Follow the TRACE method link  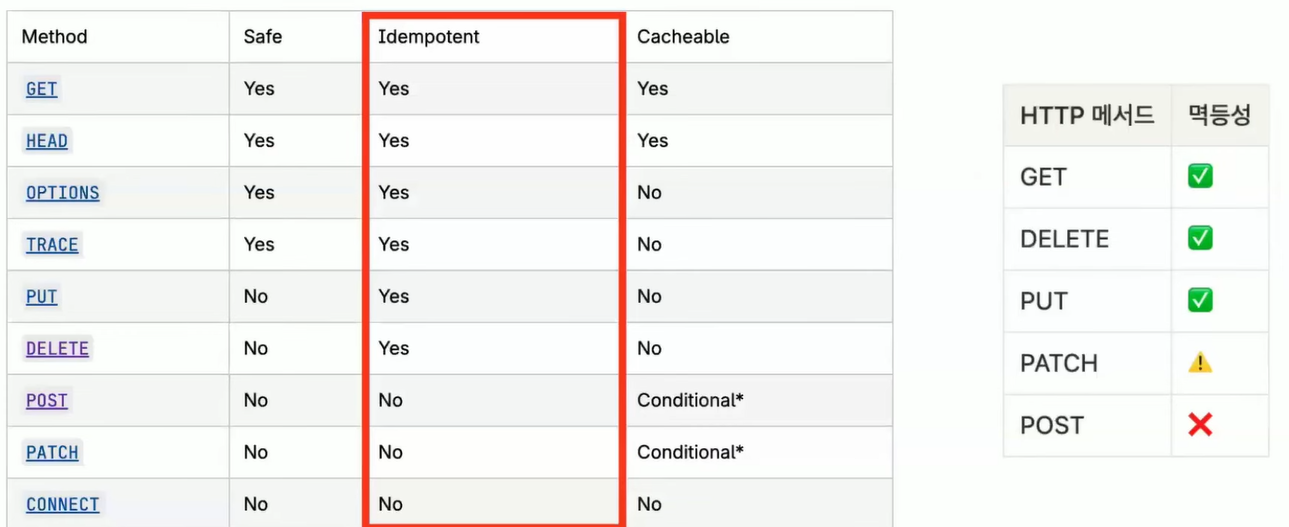point(52,245)
